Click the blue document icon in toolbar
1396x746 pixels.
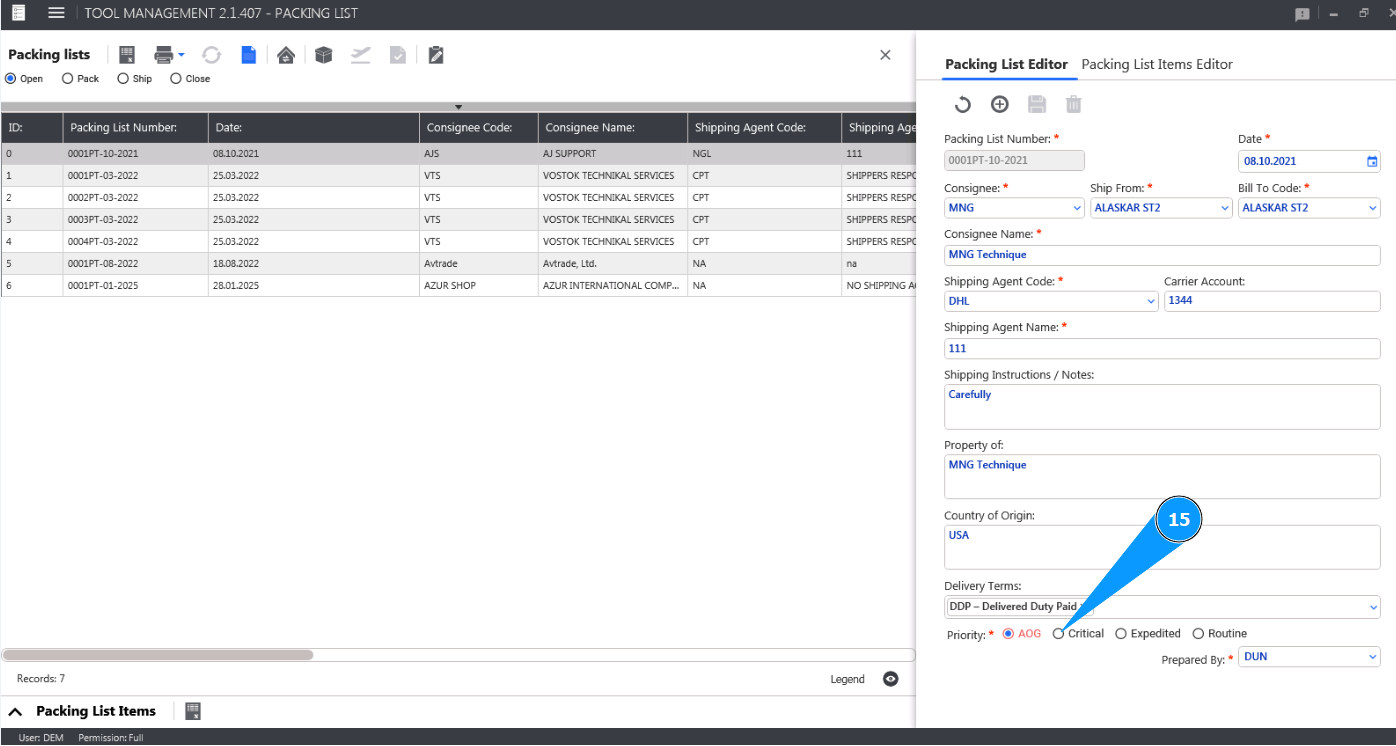[248, 55]
